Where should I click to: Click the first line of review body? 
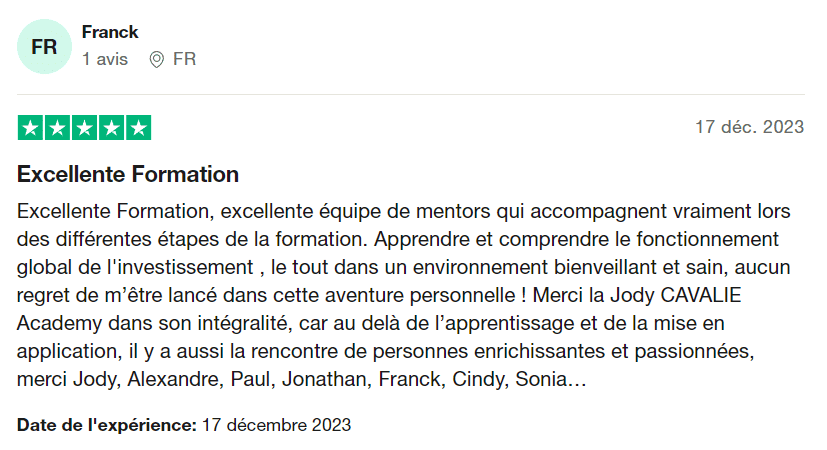click(x=400, y=212)
